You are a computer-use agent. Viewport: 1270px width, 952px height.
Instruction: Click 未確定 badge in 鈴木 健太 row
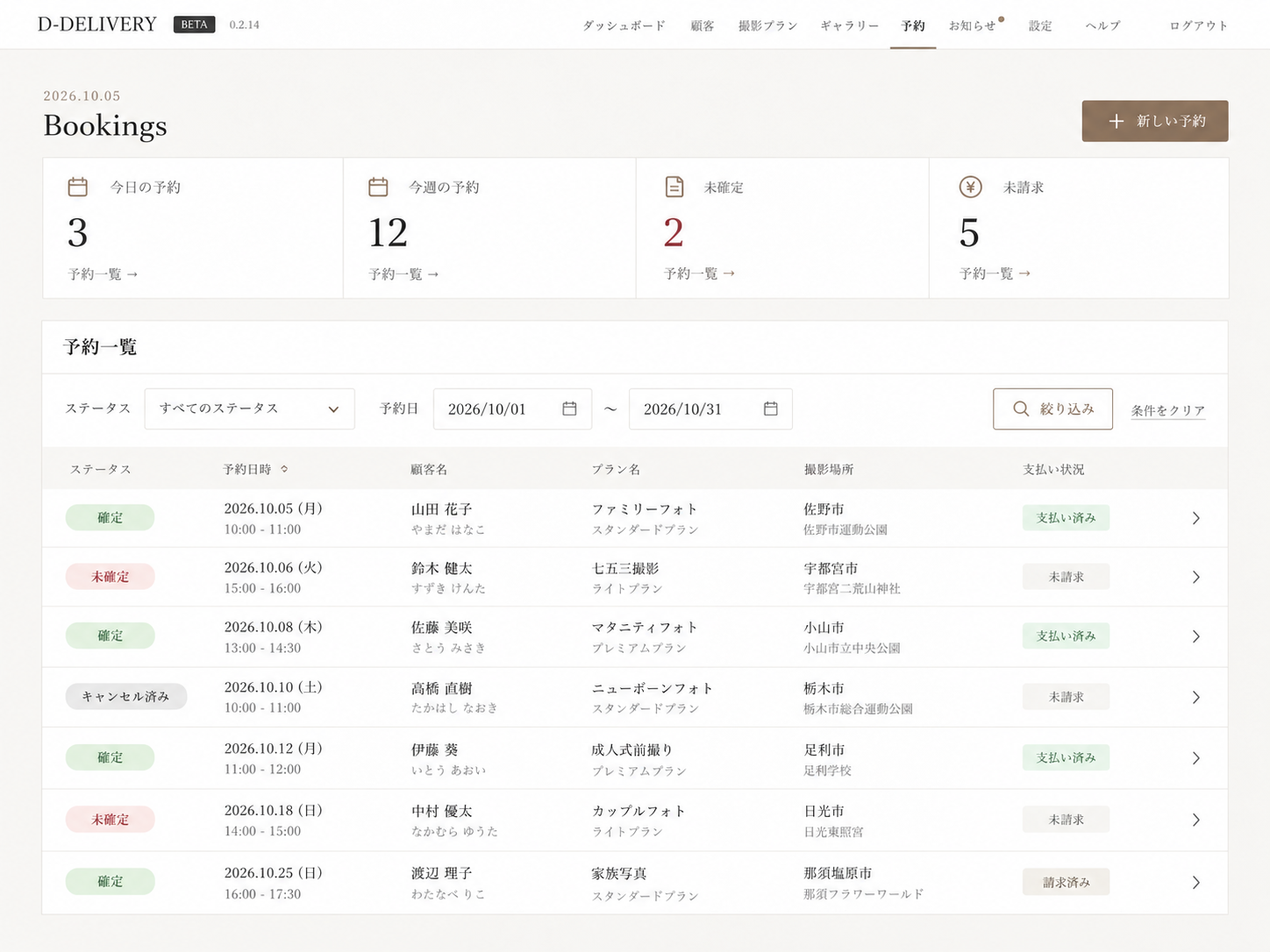coord(110,577)
